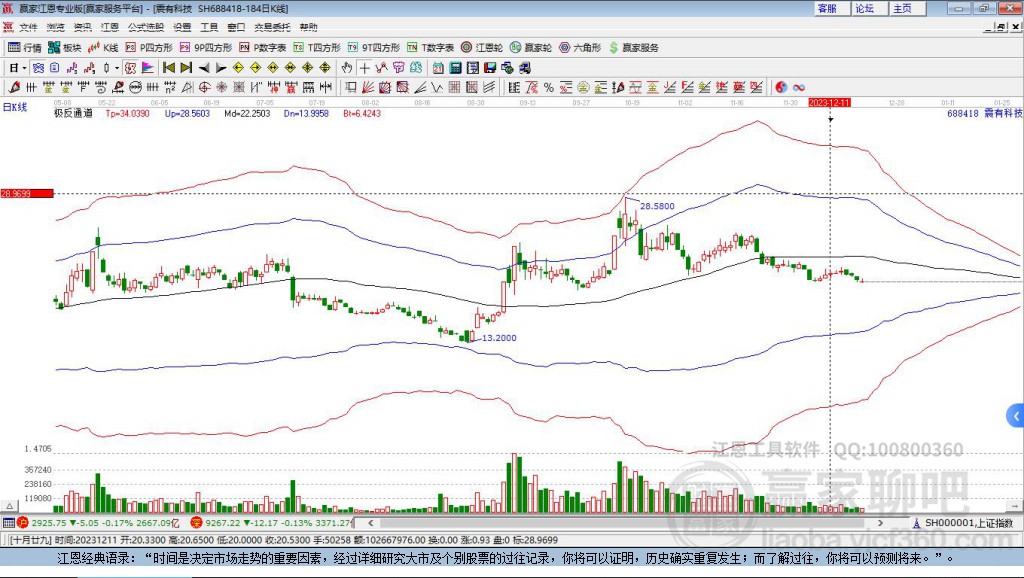Open the 文件 menu
The height and width of the screenshot is (578, 1024).
click(x=28, y=27)
